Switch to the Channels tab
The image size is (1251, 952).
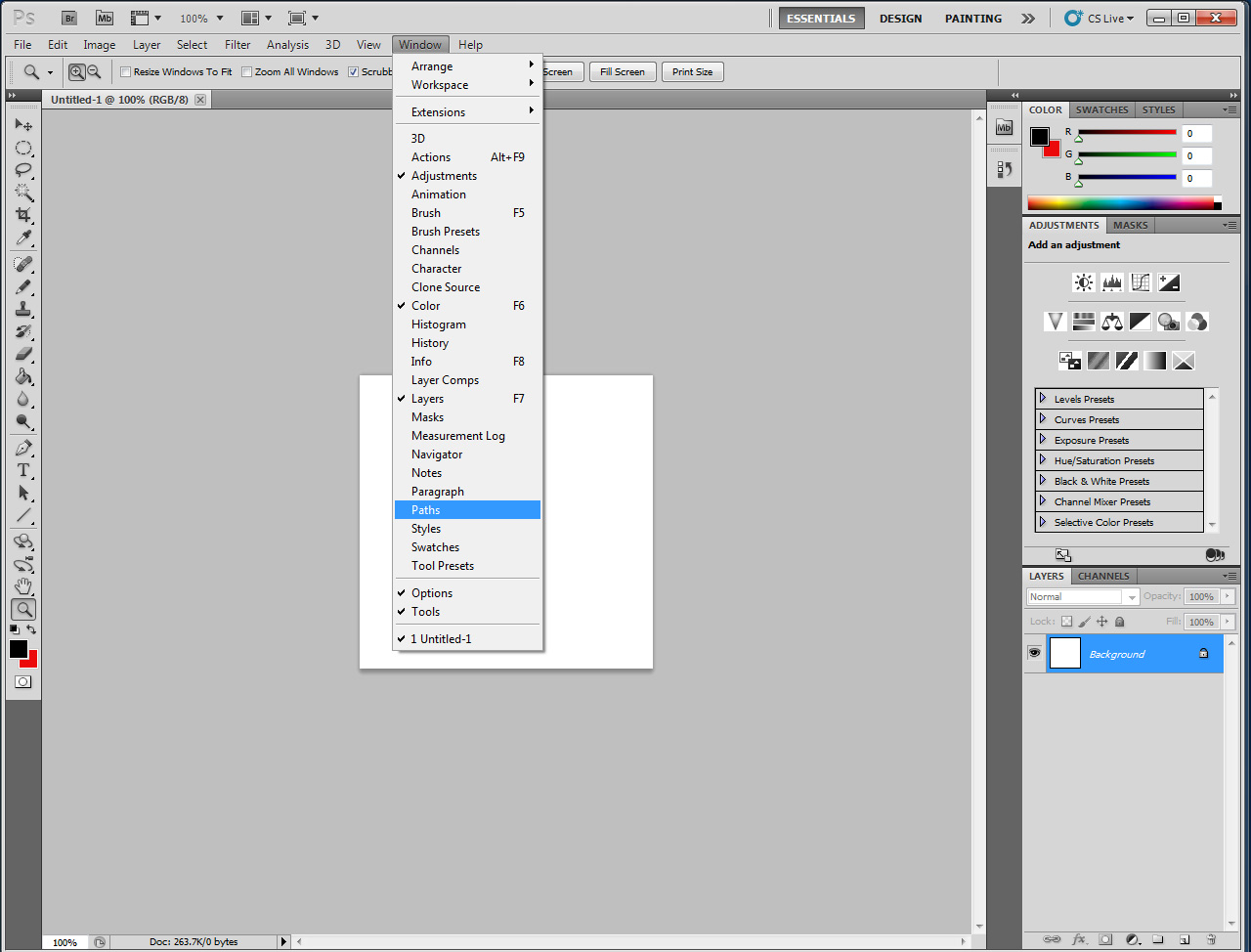click(1103, 577)
